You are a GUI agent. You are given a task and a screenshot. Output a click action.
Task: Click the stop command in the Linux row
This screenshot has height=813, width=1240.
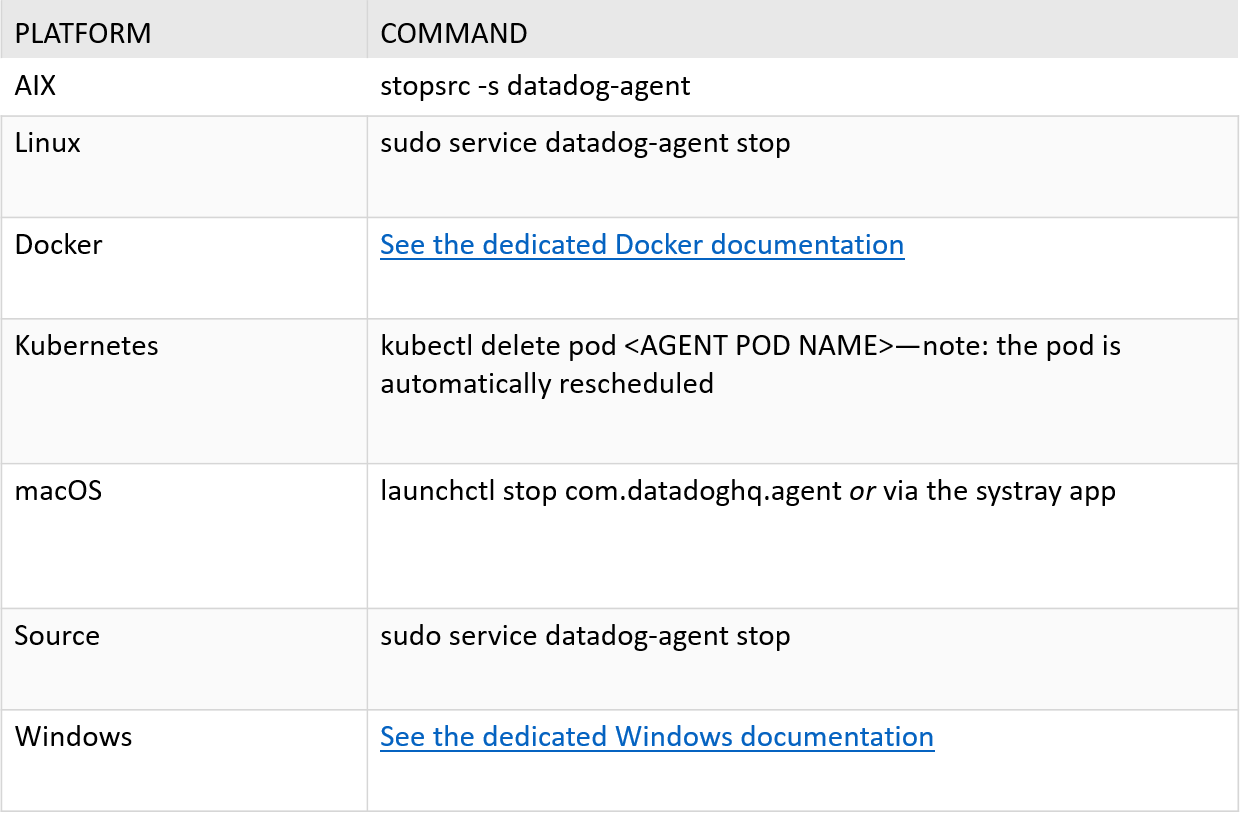click(x=585, y=143)
